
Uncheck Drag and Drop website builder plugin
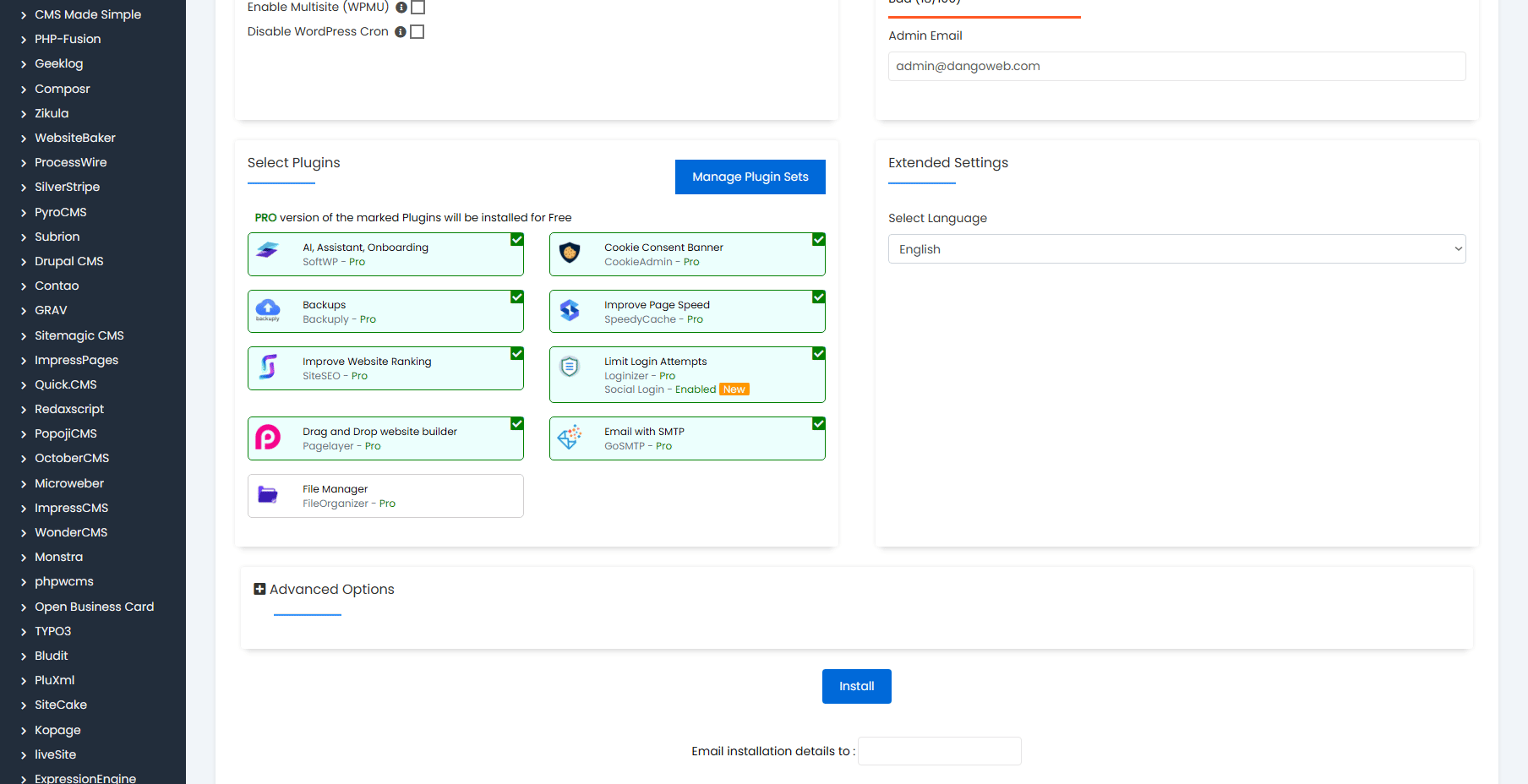point(517,424)
